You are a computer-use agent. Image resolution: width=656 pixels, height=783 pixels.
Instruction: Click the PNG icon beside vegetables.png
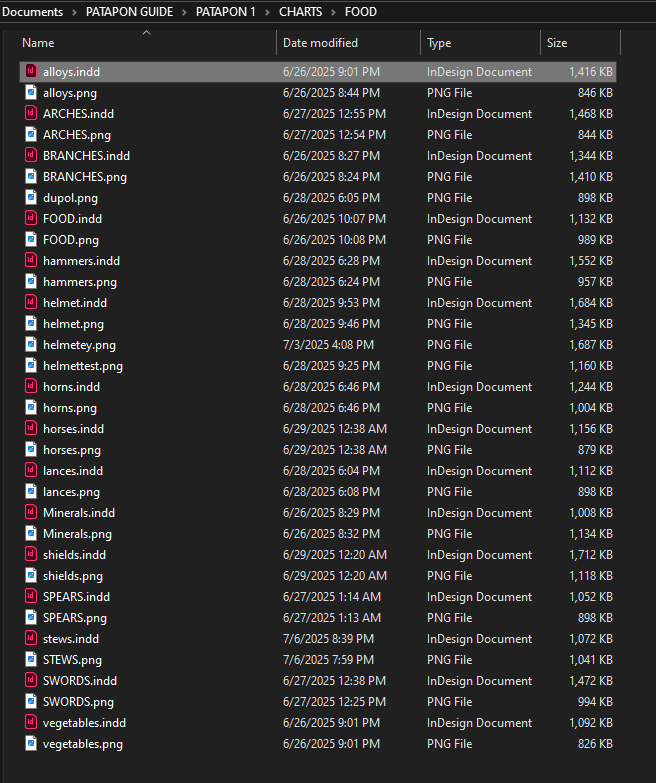pos(31,744)
